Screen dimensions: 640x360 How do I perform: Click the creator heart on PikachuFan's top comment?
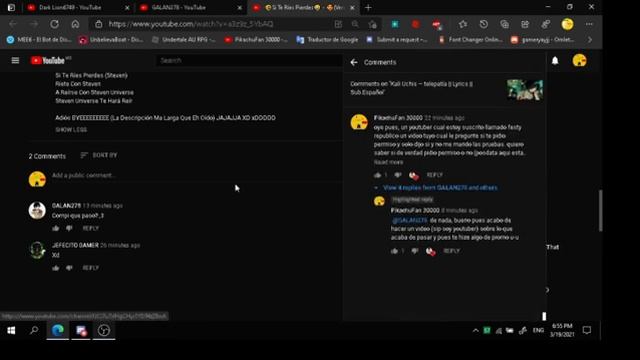413,176
